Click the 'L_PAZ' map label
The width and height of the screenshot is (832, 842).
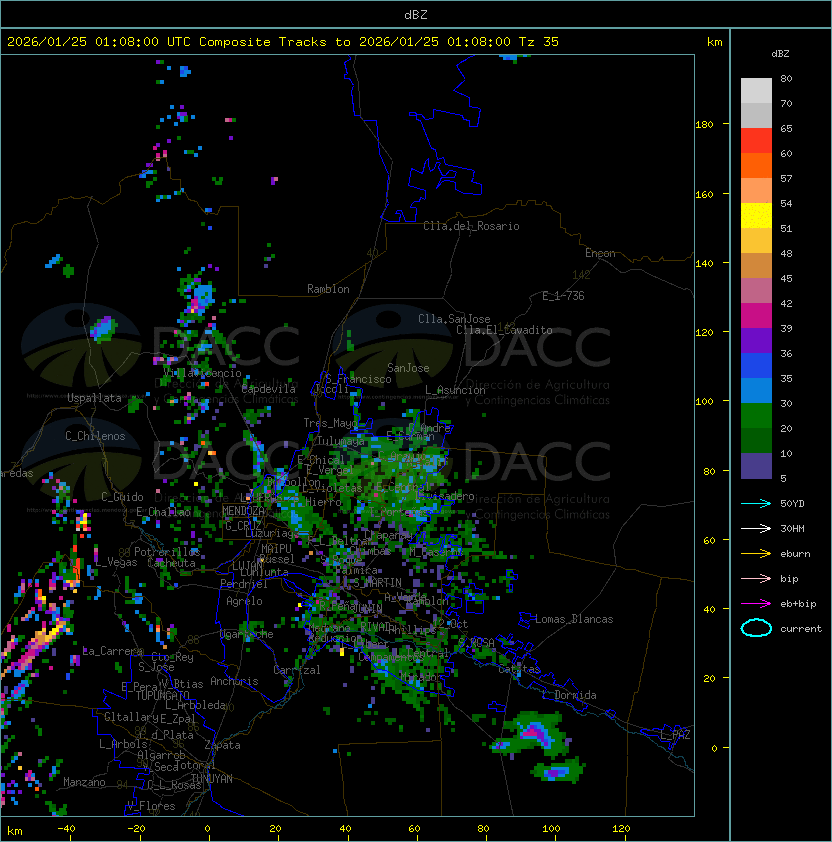pyautogui.click(x=675, y=735)
